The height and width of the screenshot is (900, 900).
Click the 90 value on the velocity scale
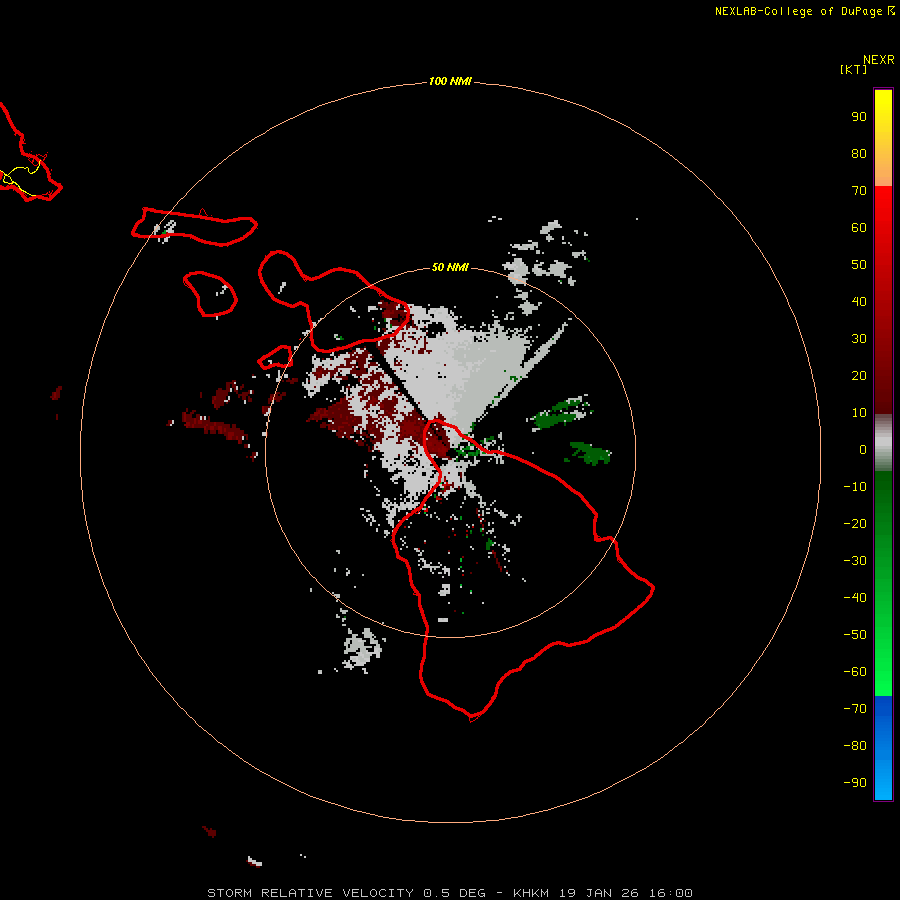[859, 117]
